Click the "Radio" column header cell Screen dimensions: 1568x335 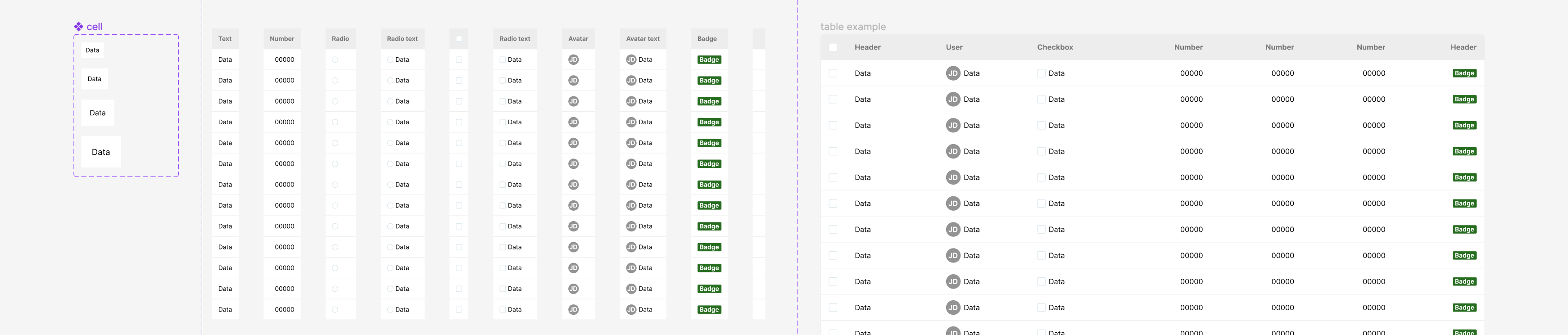point(340,39)
